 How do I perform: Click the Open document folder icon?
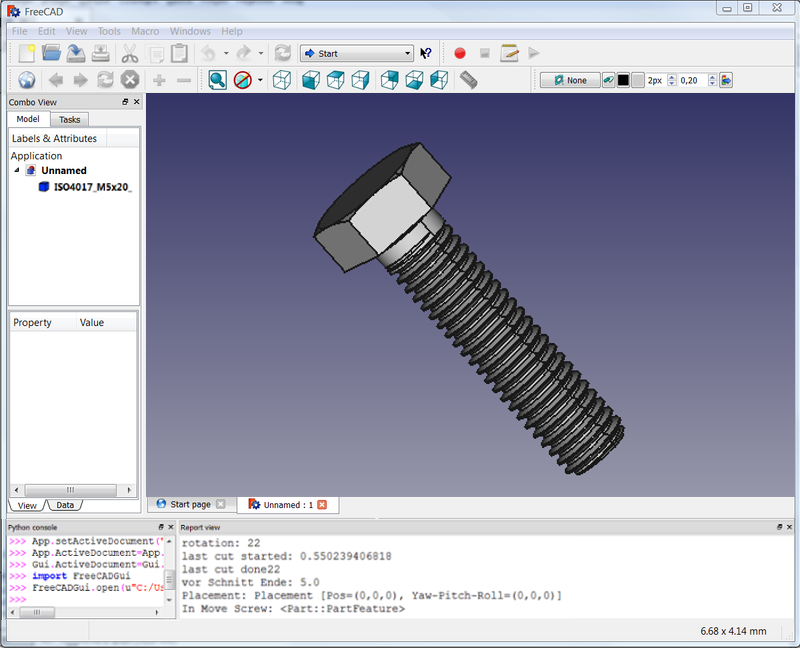pos(51,53)
